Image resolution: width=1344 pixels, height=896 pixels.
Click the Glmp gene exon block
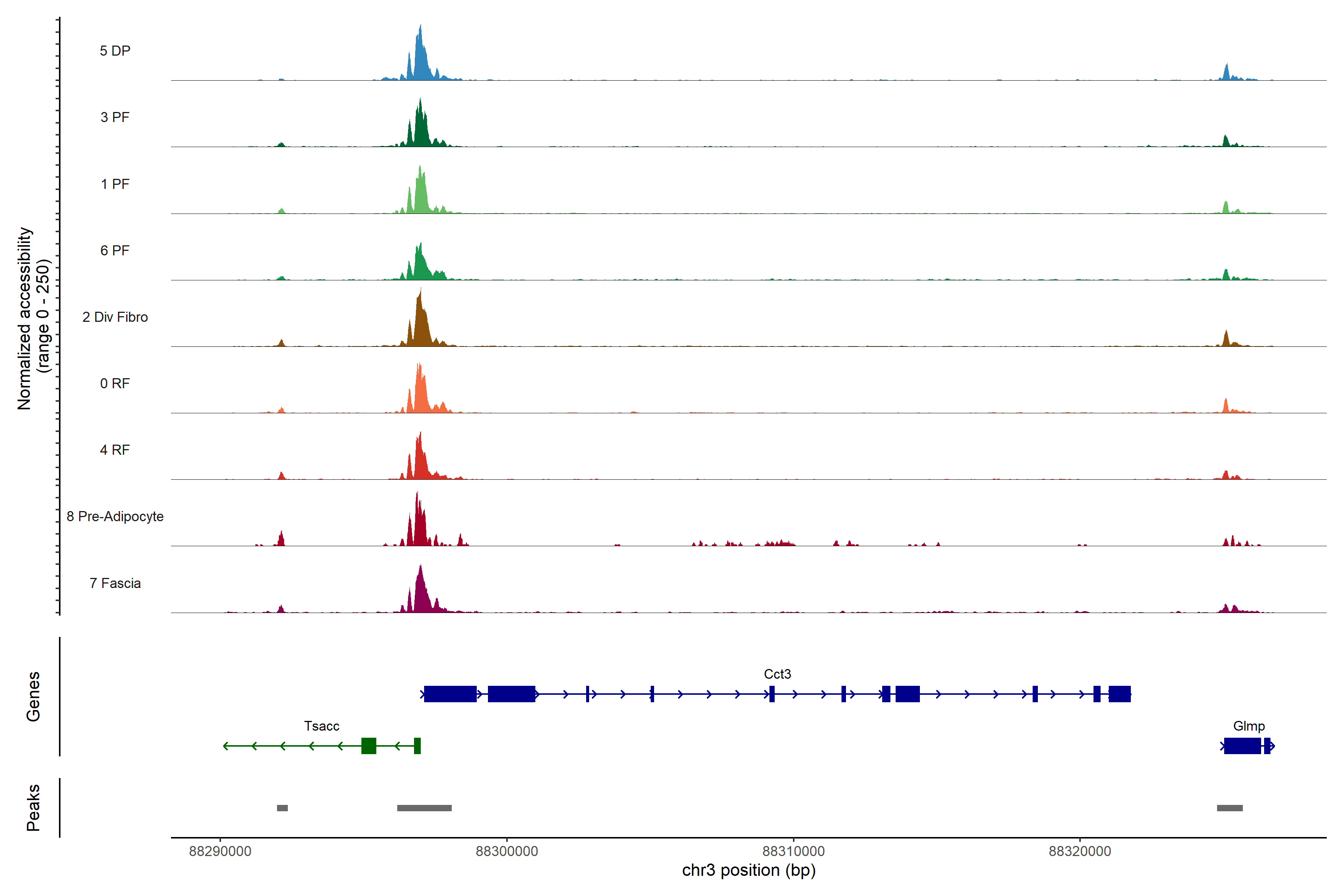pos(1242,746)
